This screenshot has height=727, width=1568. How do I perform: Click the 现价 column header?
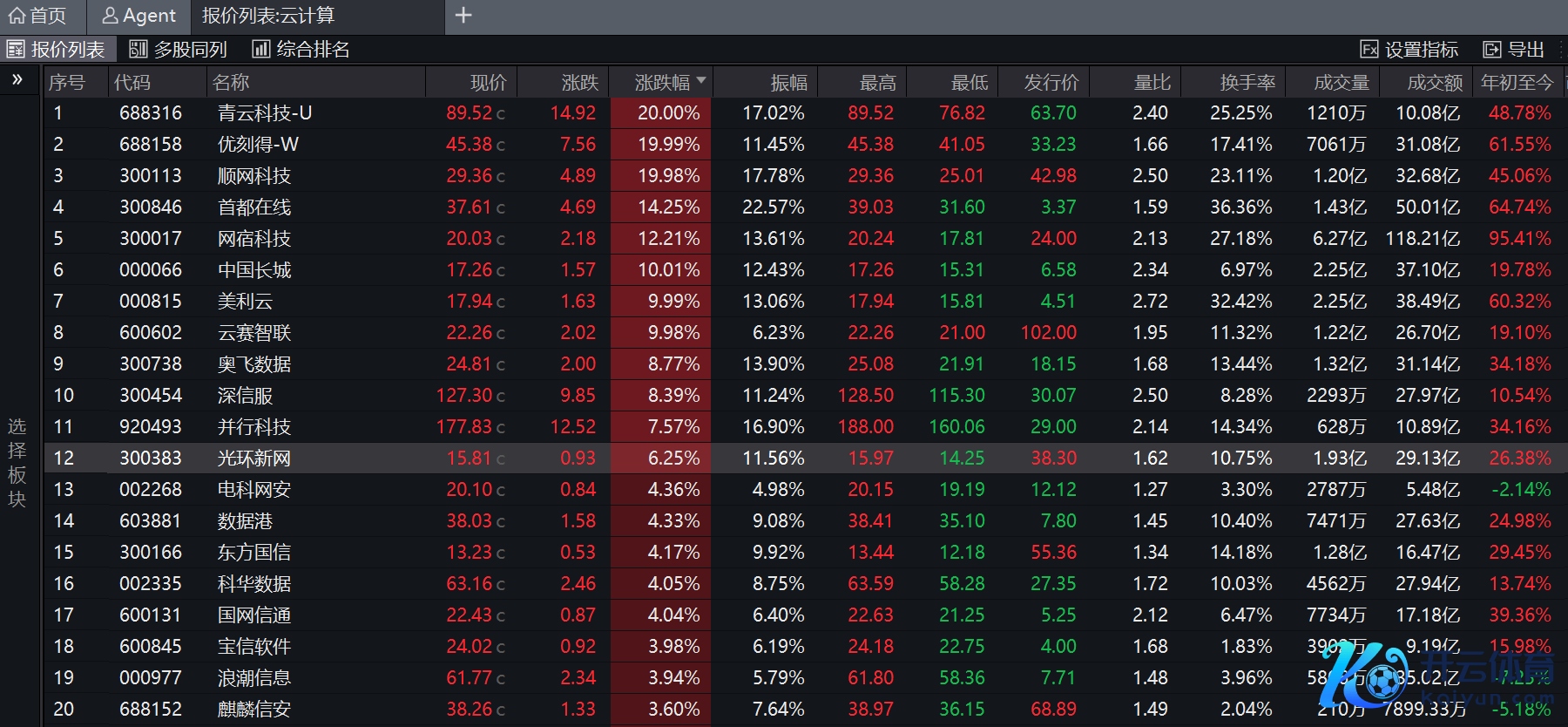click(x=488, y=83)
